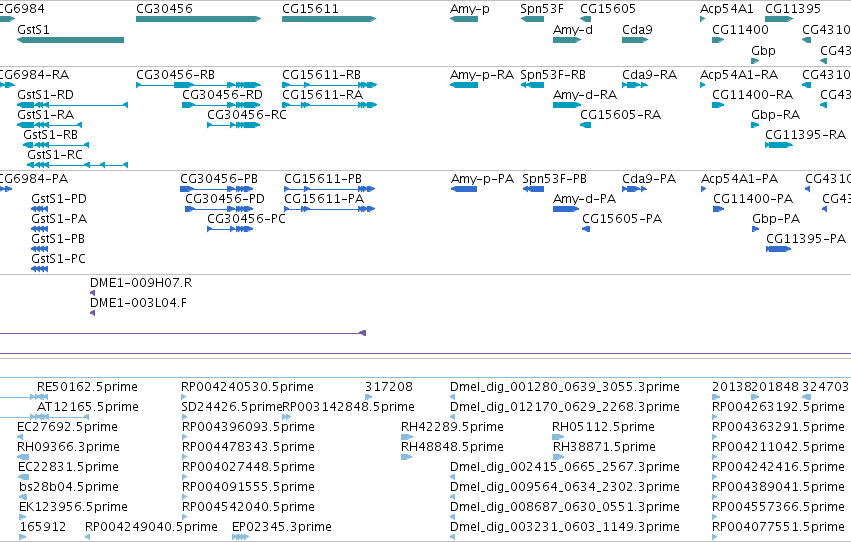The image size is (851, 542).
Task: Select protein GstS1-PD
Action: click(59, 199)
